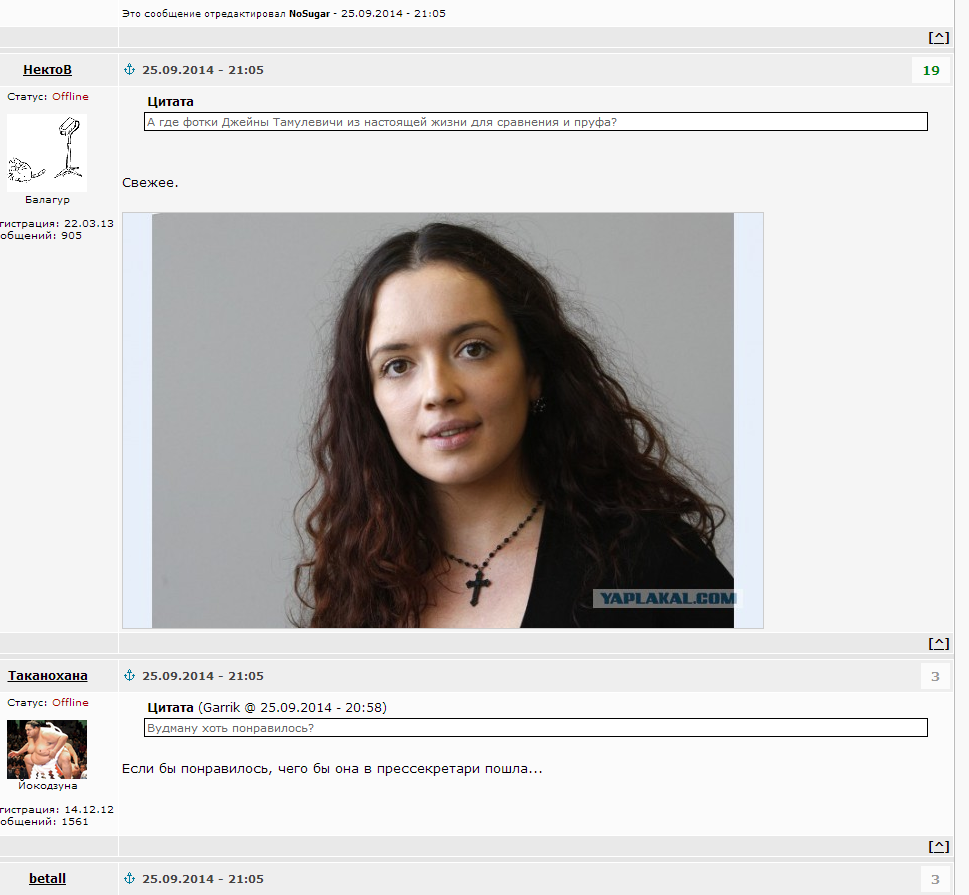Image resolution: width=969 pixels, height=895 pixels.
Task: Click Offline status under Таканохана
Action: pyautogui.click(x=70, y=702)
